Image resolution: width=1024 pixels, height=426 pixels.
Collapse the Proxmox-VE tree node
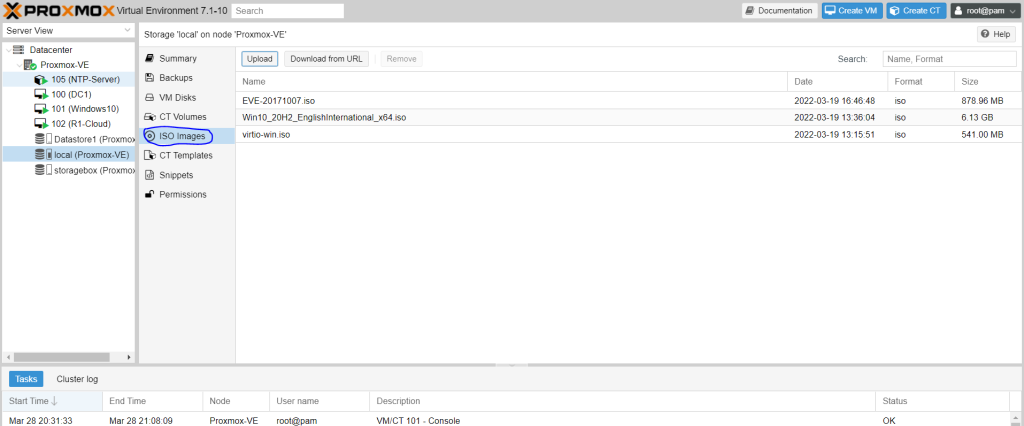[19, 65]
